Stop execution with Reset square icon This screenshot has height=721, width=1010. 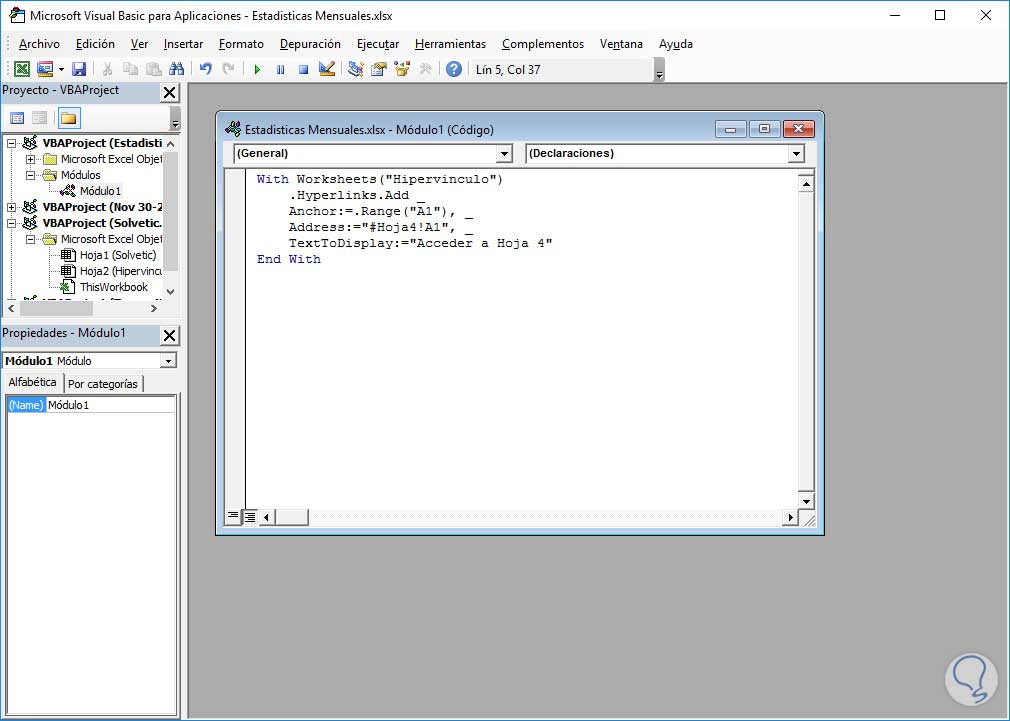tap(303, 70)
